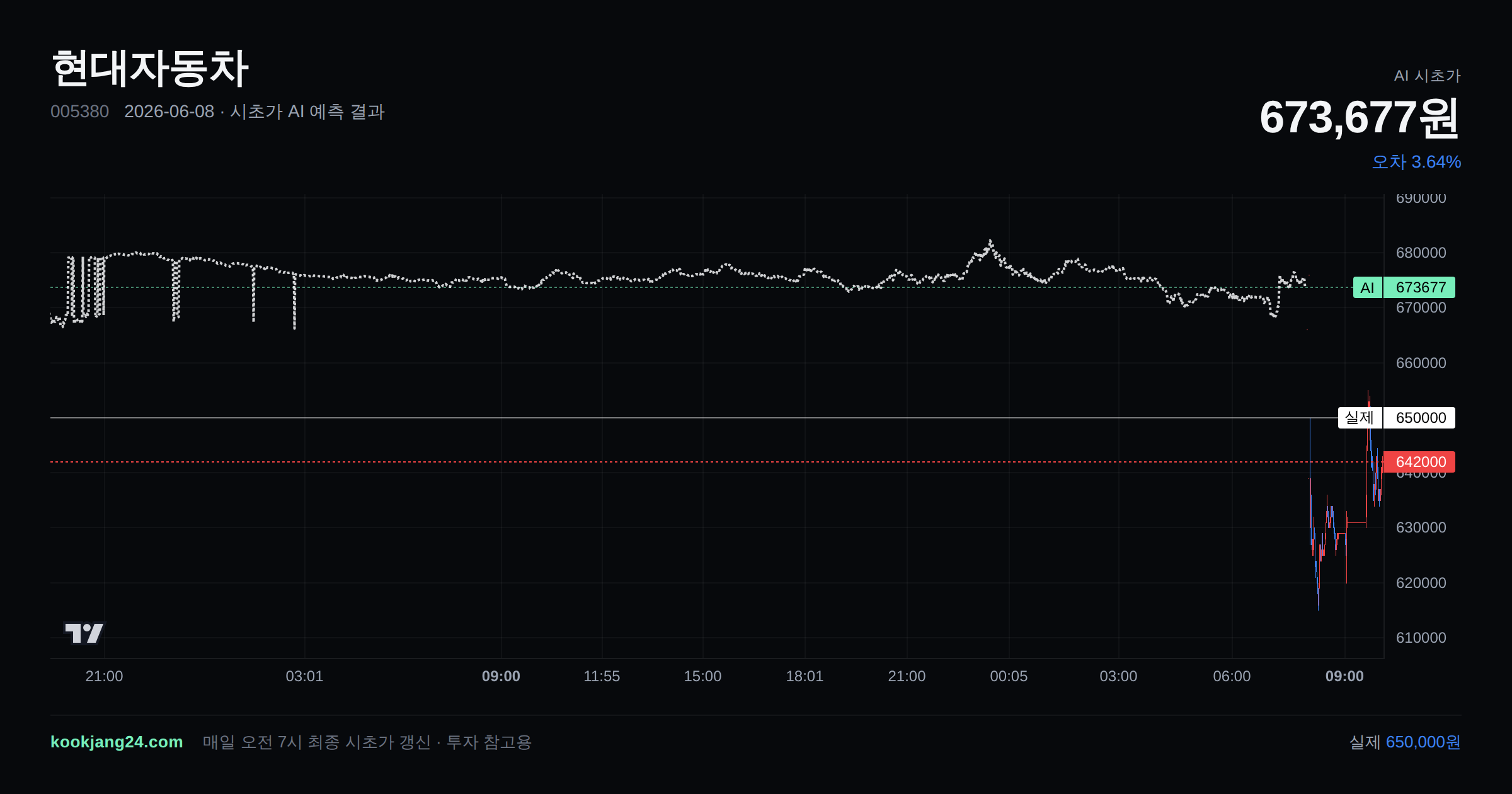Click the 03:01 time axis label

304,676
